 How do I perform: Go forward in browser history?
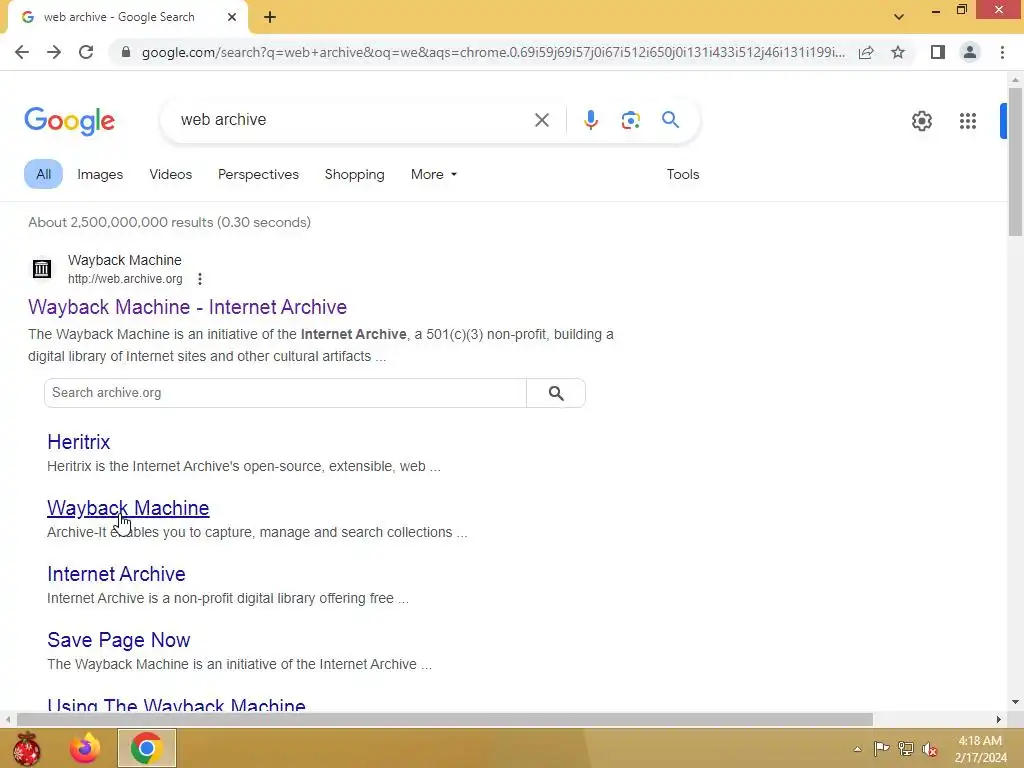tap(54, 52)
